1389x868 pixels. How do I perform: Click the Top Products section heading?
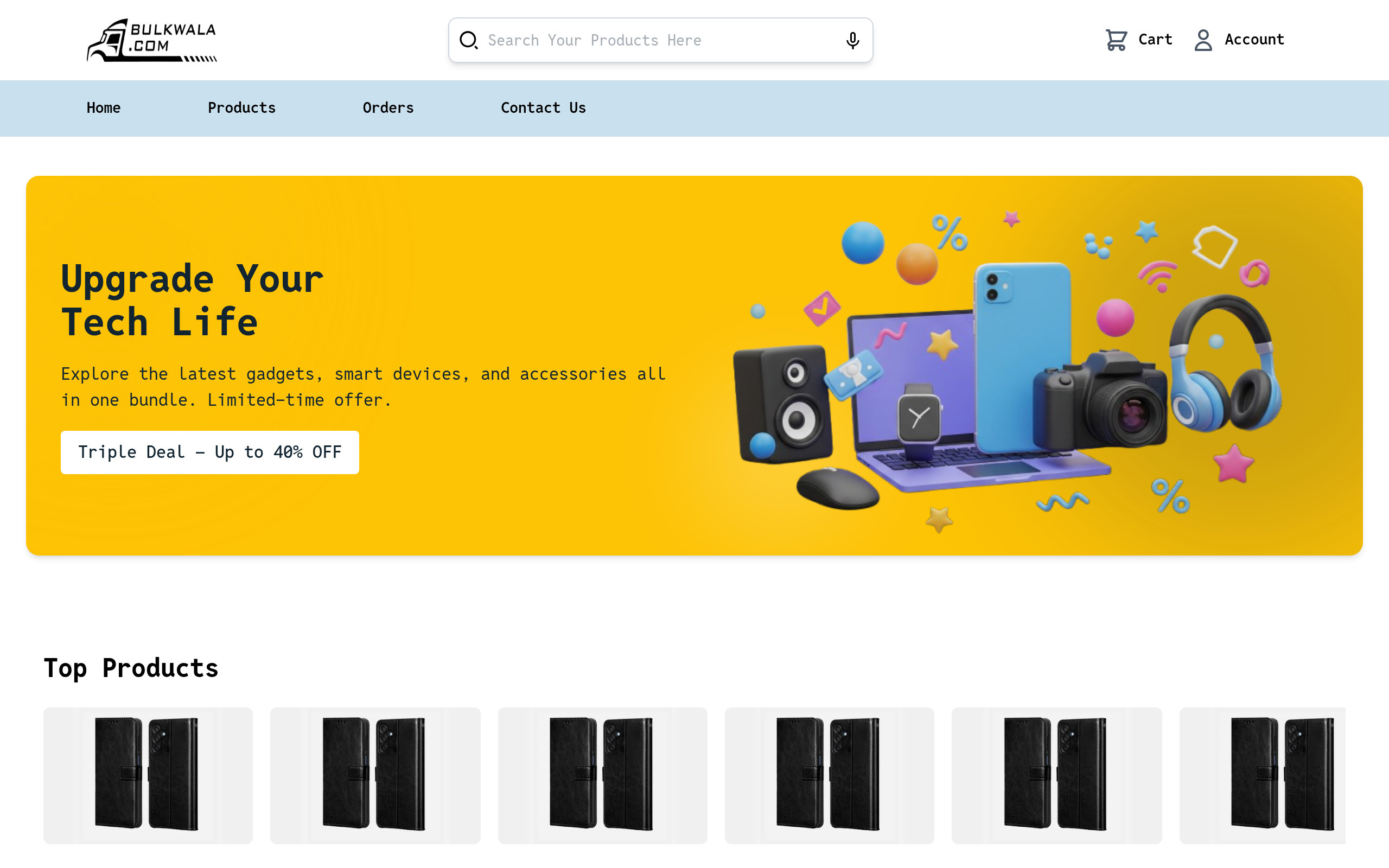[131, 668]
